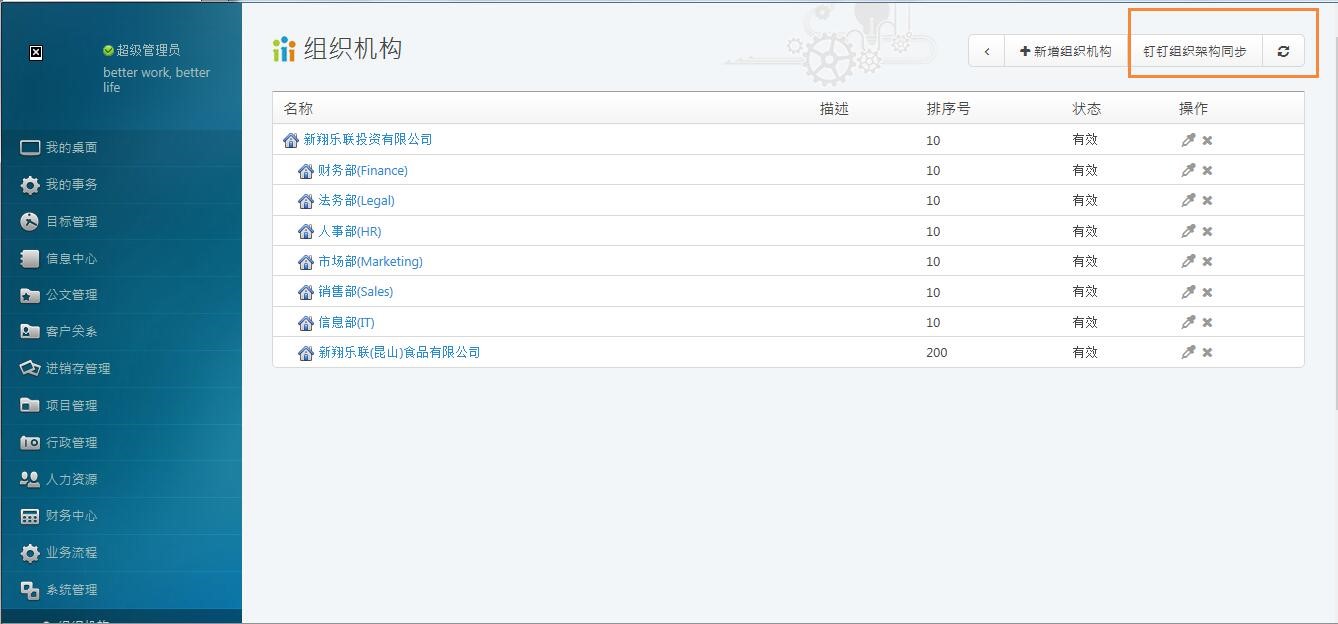Image resolution: width=1338 pixels, height=624 pixels.
Task: Open 项目管理 in sidebar
Action: [121, 405]
